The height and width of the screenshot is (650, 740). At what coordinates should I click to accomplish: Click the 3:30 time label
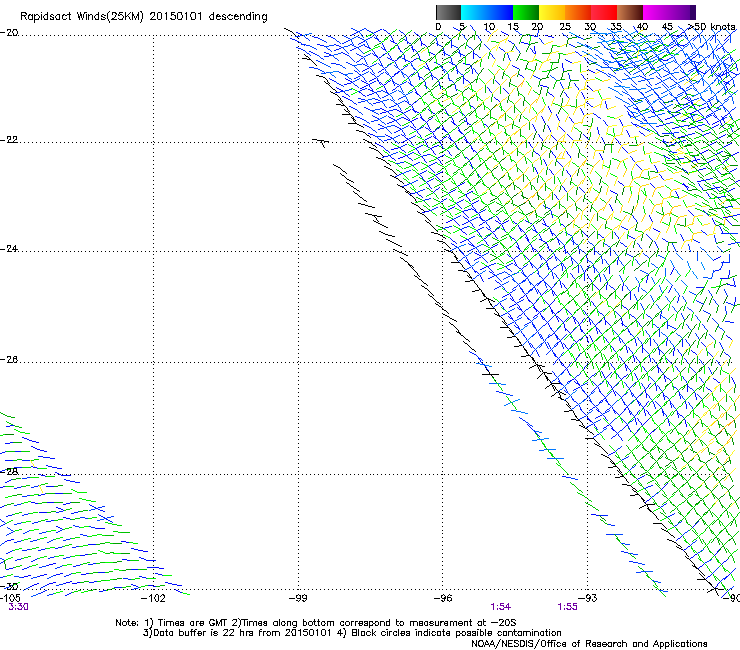tap(18, 607)
